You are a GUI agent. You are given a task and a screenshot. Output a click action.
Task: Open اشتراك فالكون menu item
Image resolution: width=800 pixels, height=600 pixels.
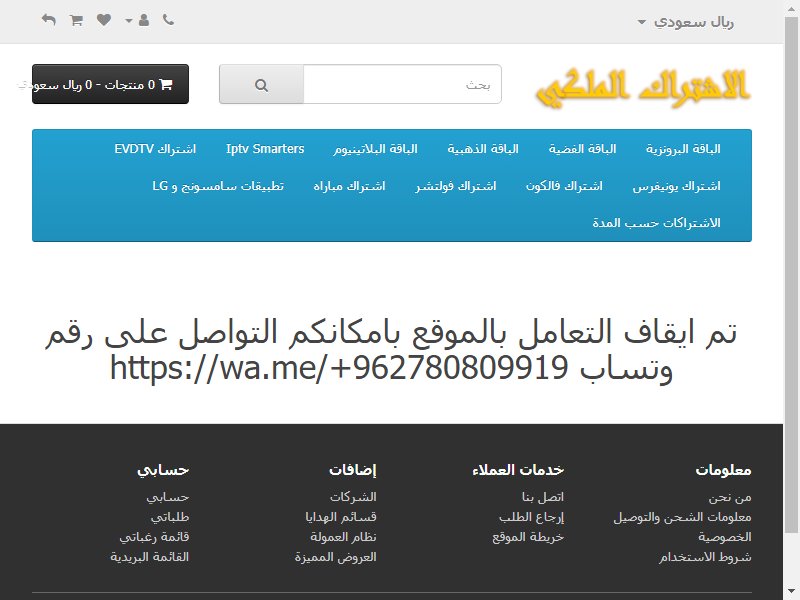pyautogui.click(x=564, y=186)
